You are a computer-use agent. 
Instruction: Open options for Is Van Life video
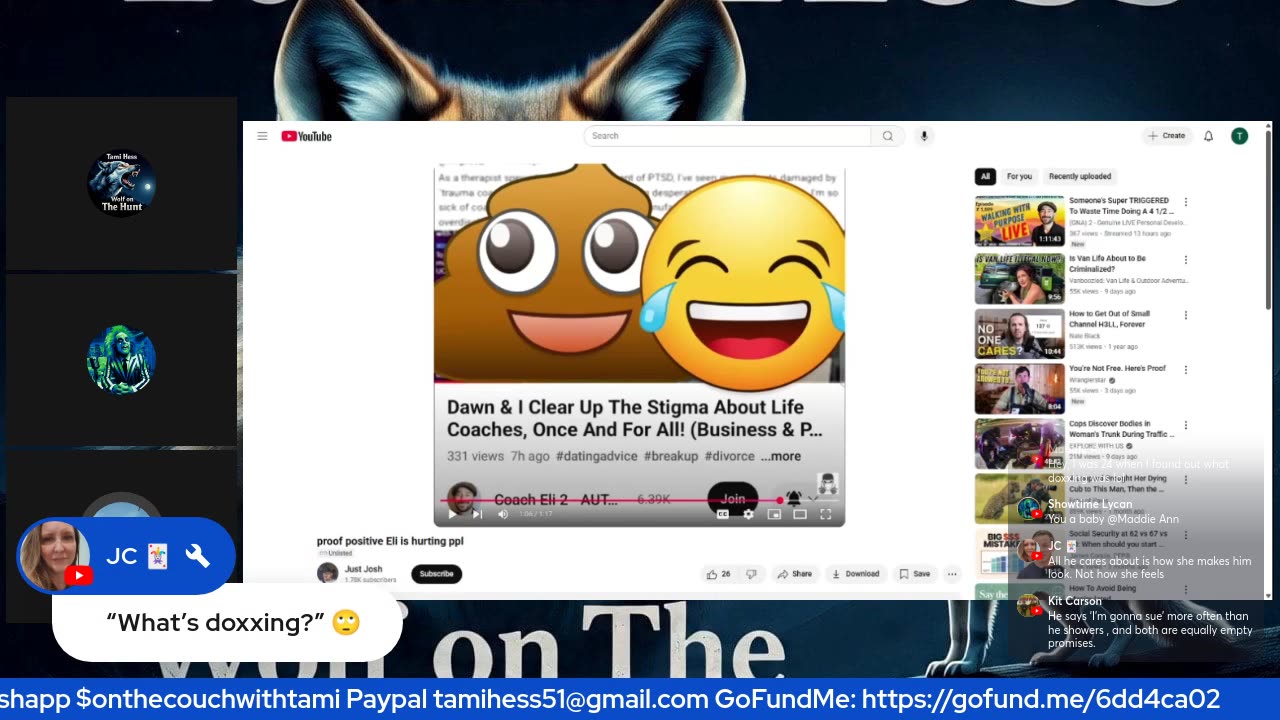pyautogui.click(x=1186, y=260)
